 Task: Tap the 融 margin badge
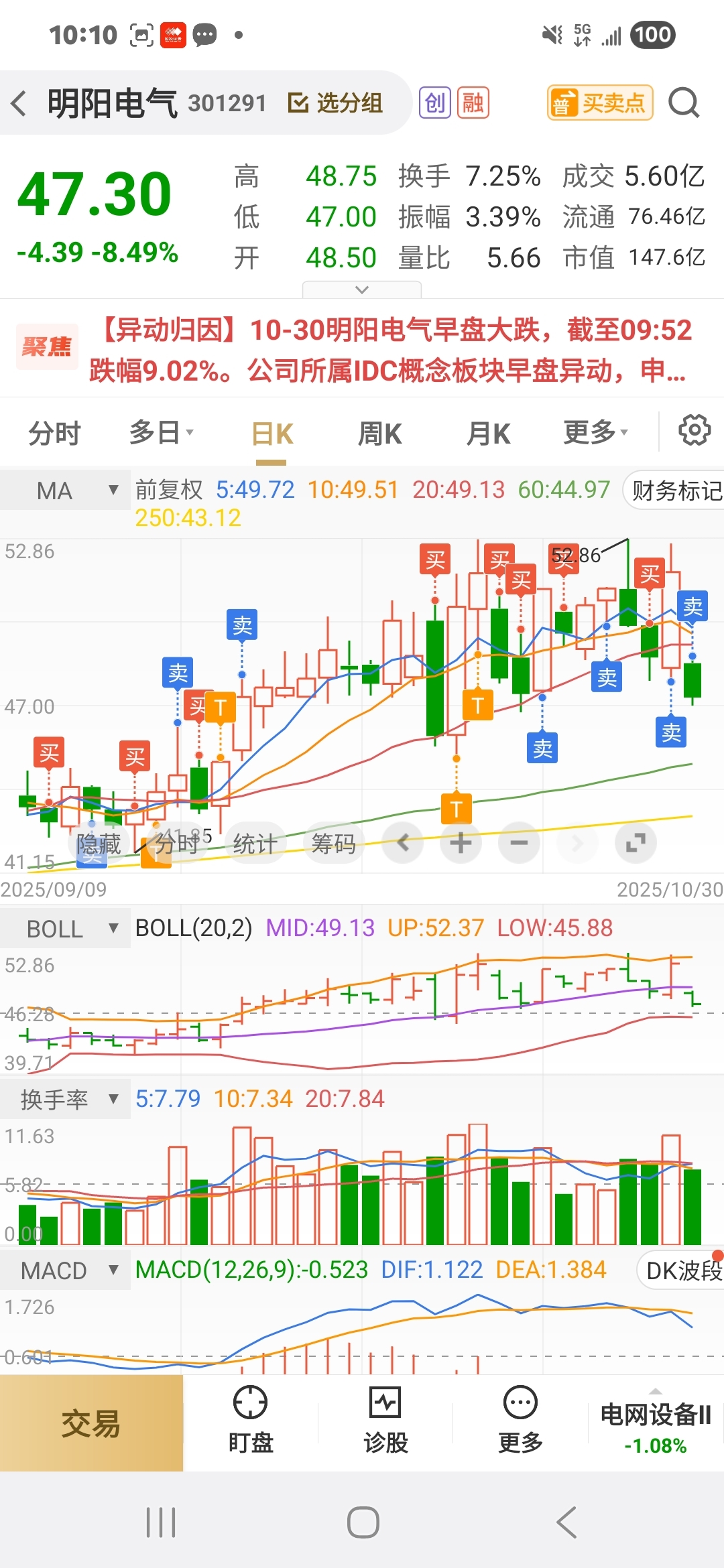pos(473,103)
